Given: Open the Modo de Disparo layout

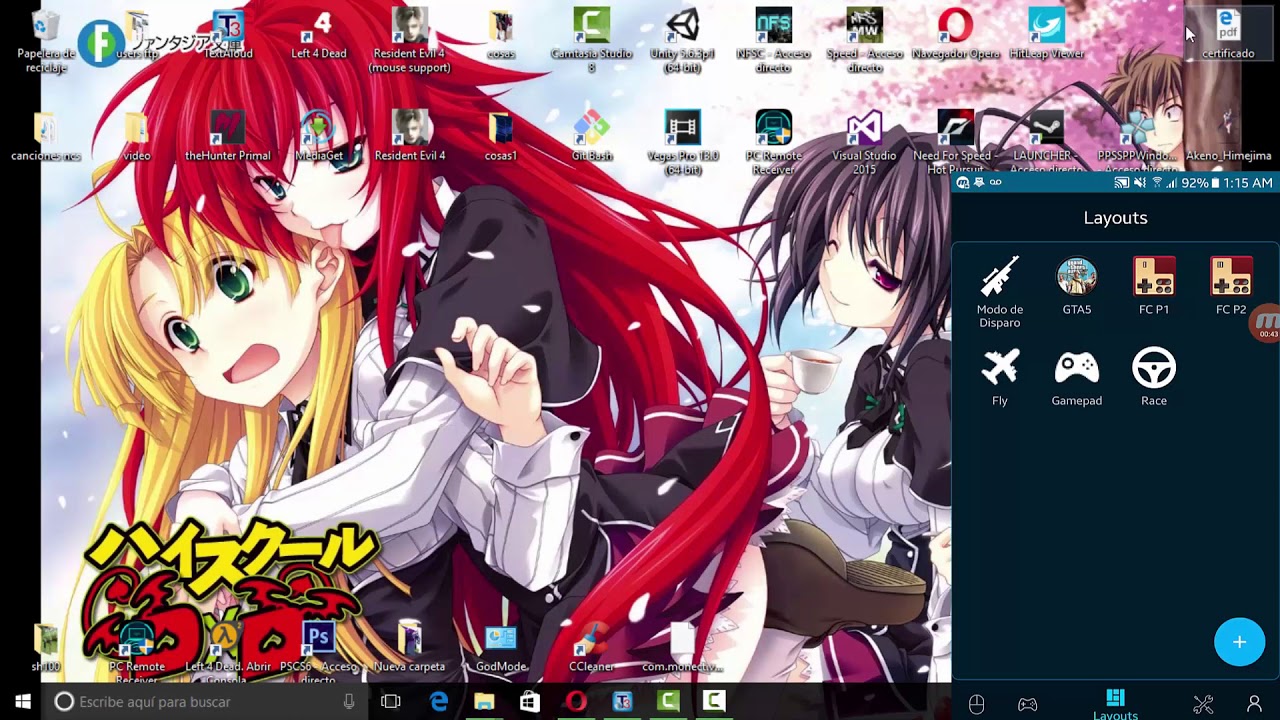Looking at the screenshot, I should (x=999, y=291).
